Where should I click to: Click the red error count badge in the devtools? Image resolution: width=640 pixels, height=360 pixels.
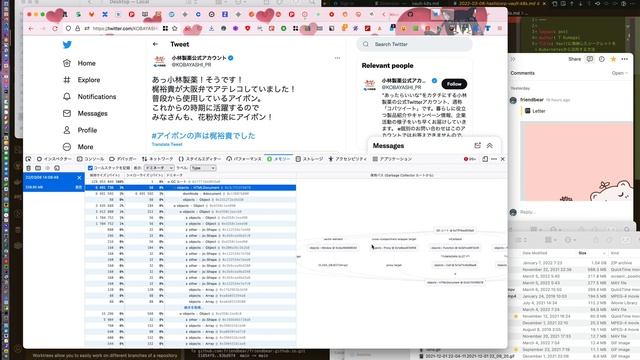tap(470, 159)
